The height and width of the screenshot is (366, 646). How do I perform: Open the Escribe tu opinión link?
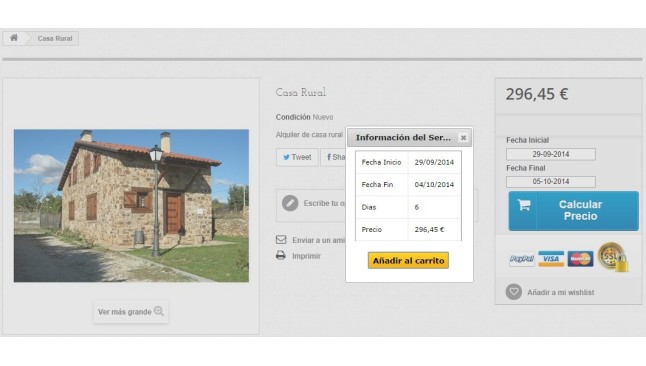point(325,203)
